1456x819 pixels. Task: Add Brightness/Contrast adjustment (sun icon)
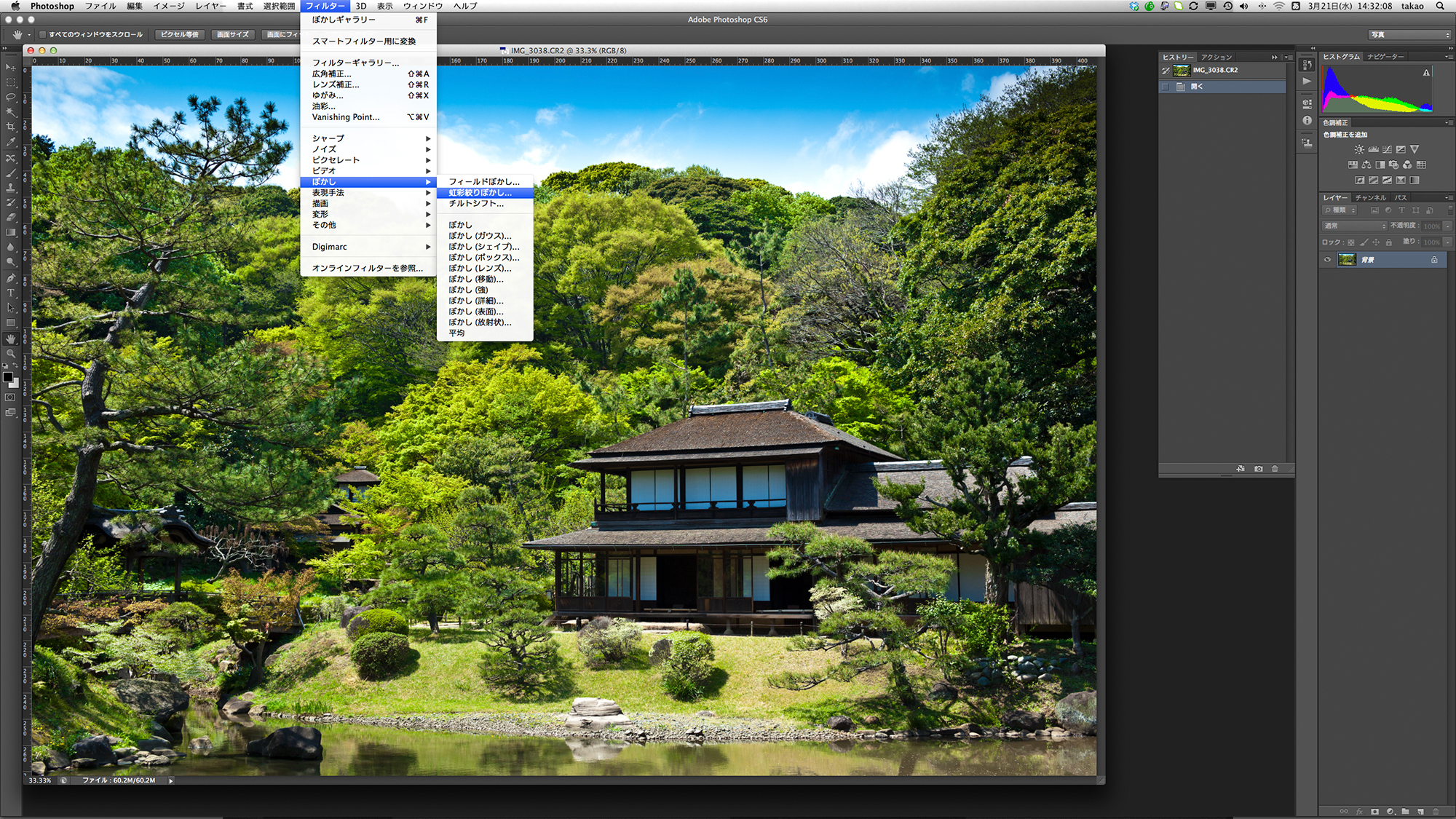point(1359,149)
